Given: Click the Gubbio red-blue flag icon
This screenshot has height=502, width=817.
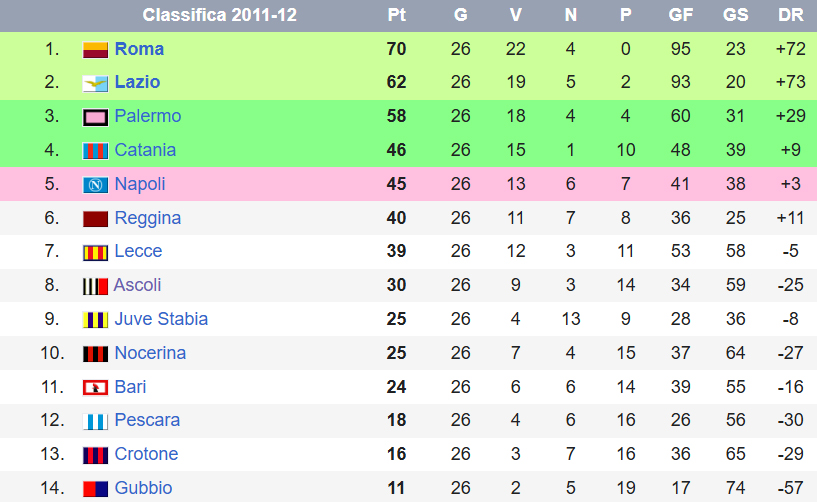Looking at the screenshot, I should (x=95, y=489).
